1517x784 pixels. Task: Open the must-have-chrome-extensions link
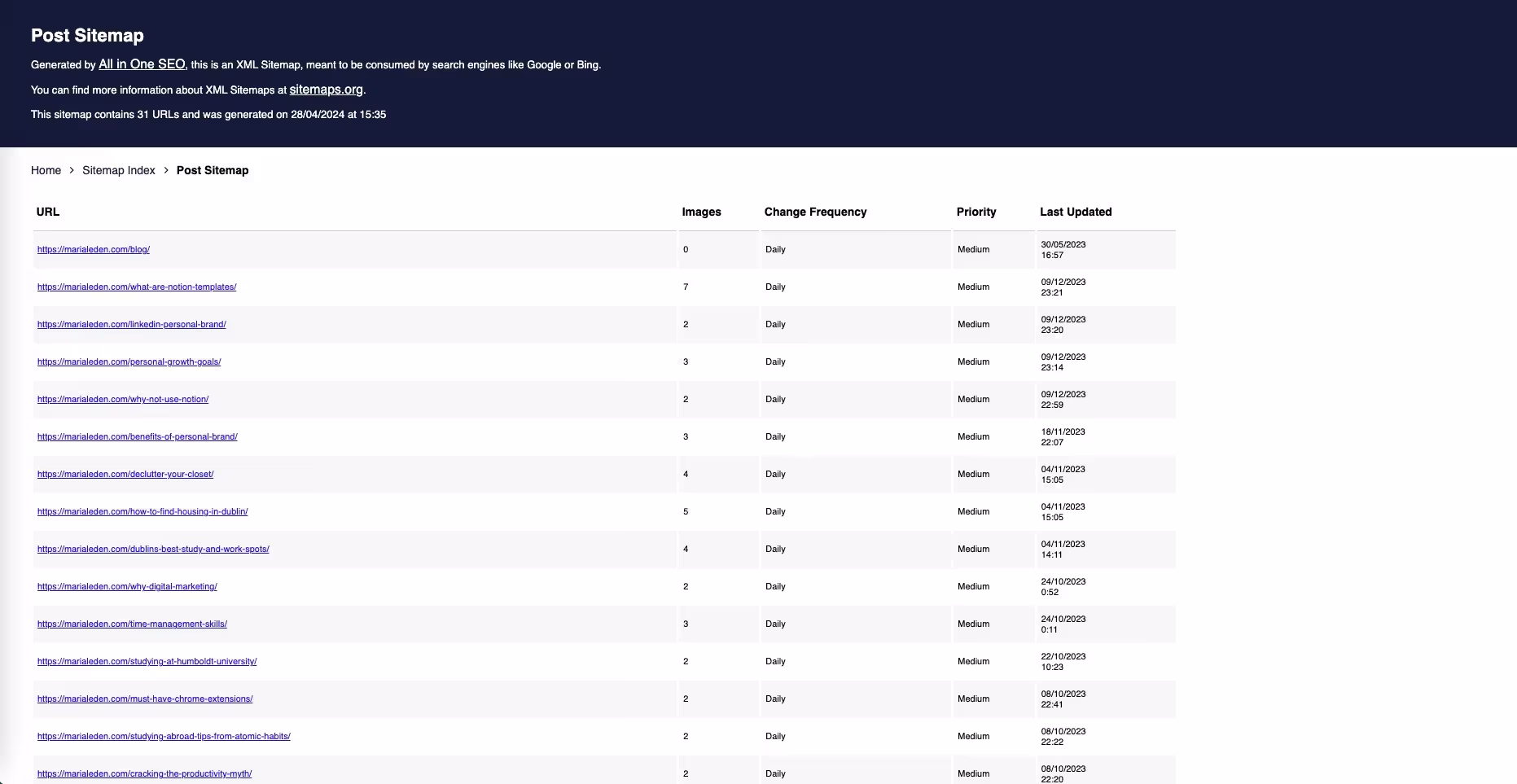(145, 699)
